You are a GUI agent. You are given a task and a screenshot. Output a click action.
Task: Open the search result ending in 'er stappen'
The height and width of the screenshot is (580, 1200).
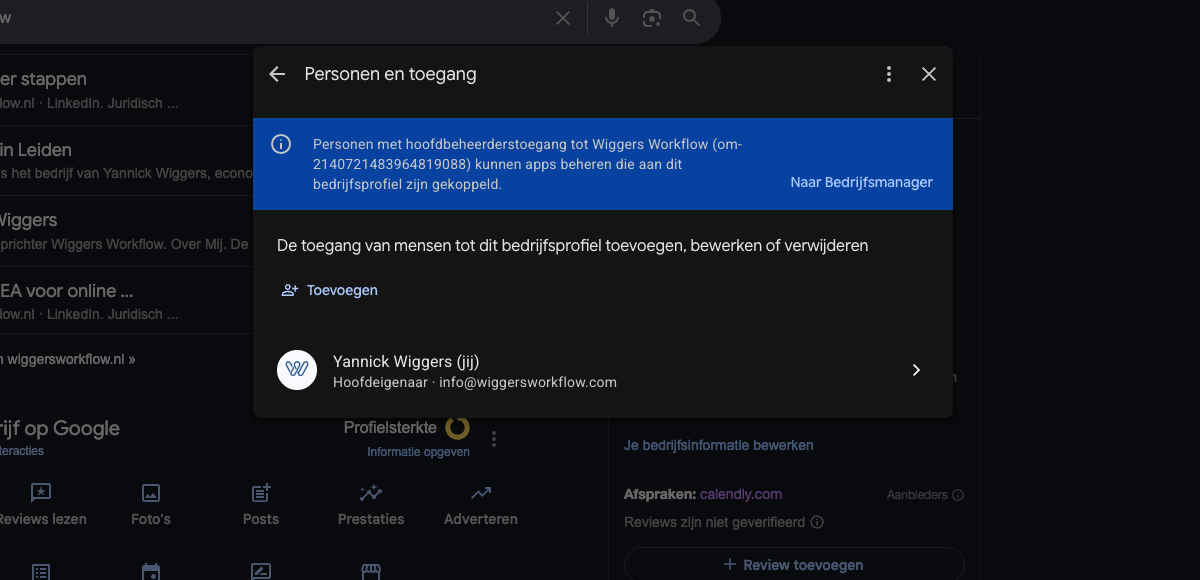click(x=43, y=79)
